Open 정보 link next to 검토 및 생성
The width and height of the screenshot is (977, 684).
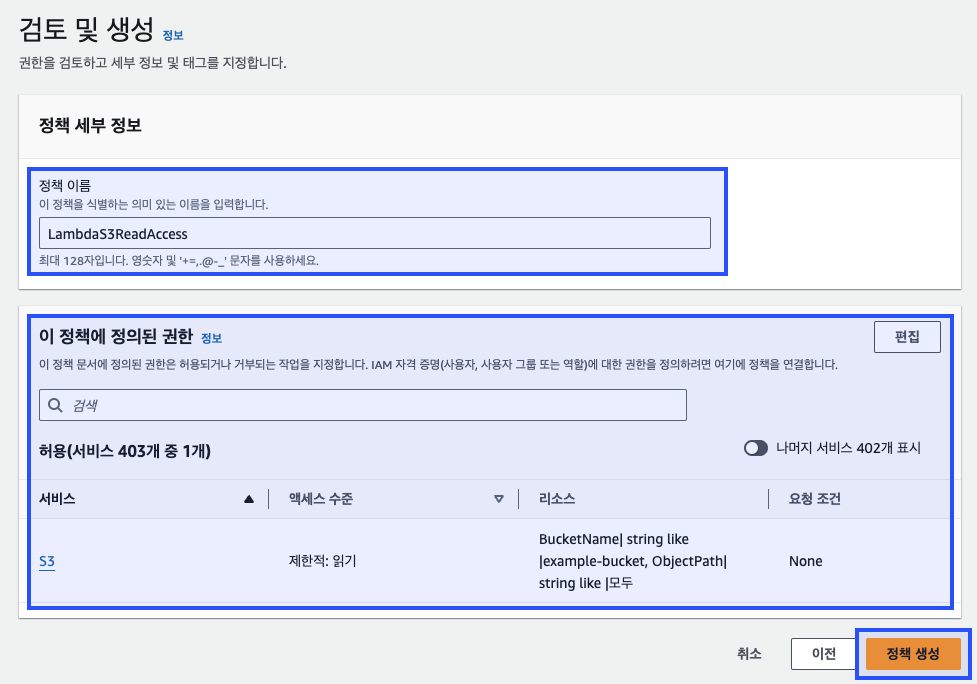[173, 36]
